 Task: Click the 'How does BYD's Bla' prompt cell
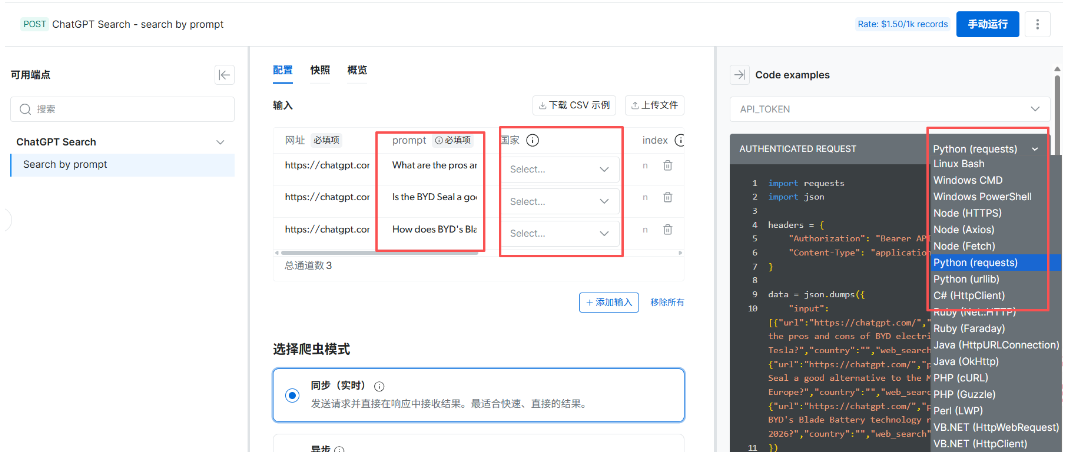pyautogui.click(x=434, y=230)
